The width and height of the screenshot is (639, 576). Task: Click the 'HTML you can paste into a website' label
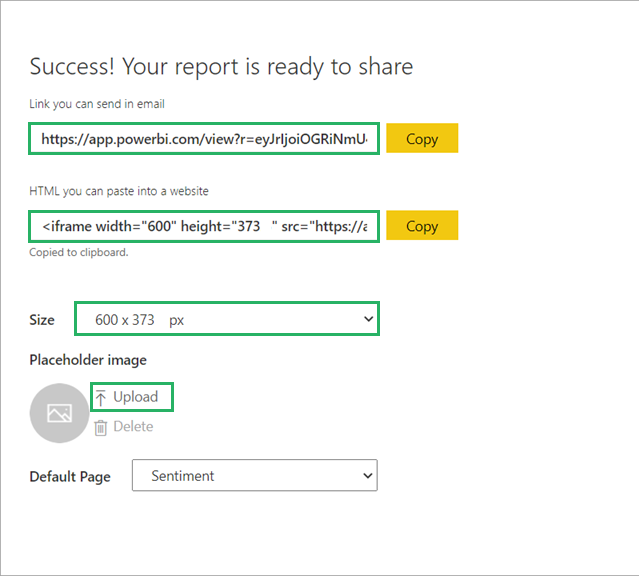pyautogui.click(x=118, y=191)
